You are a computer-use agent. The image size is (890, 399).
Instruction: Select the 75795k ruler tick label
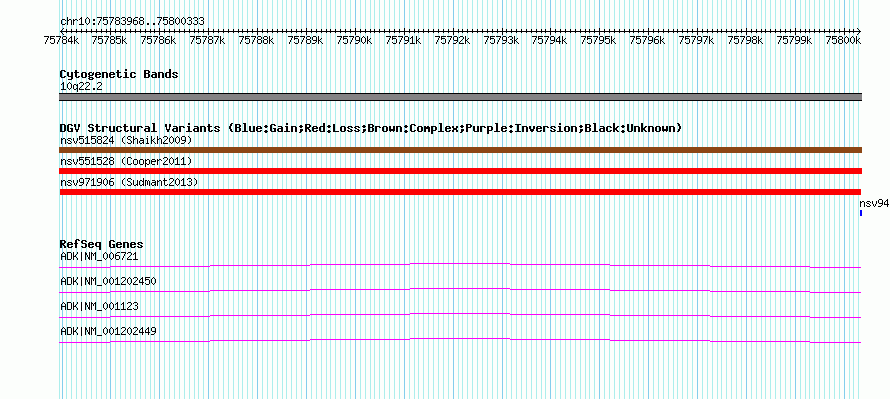[599, 40]
